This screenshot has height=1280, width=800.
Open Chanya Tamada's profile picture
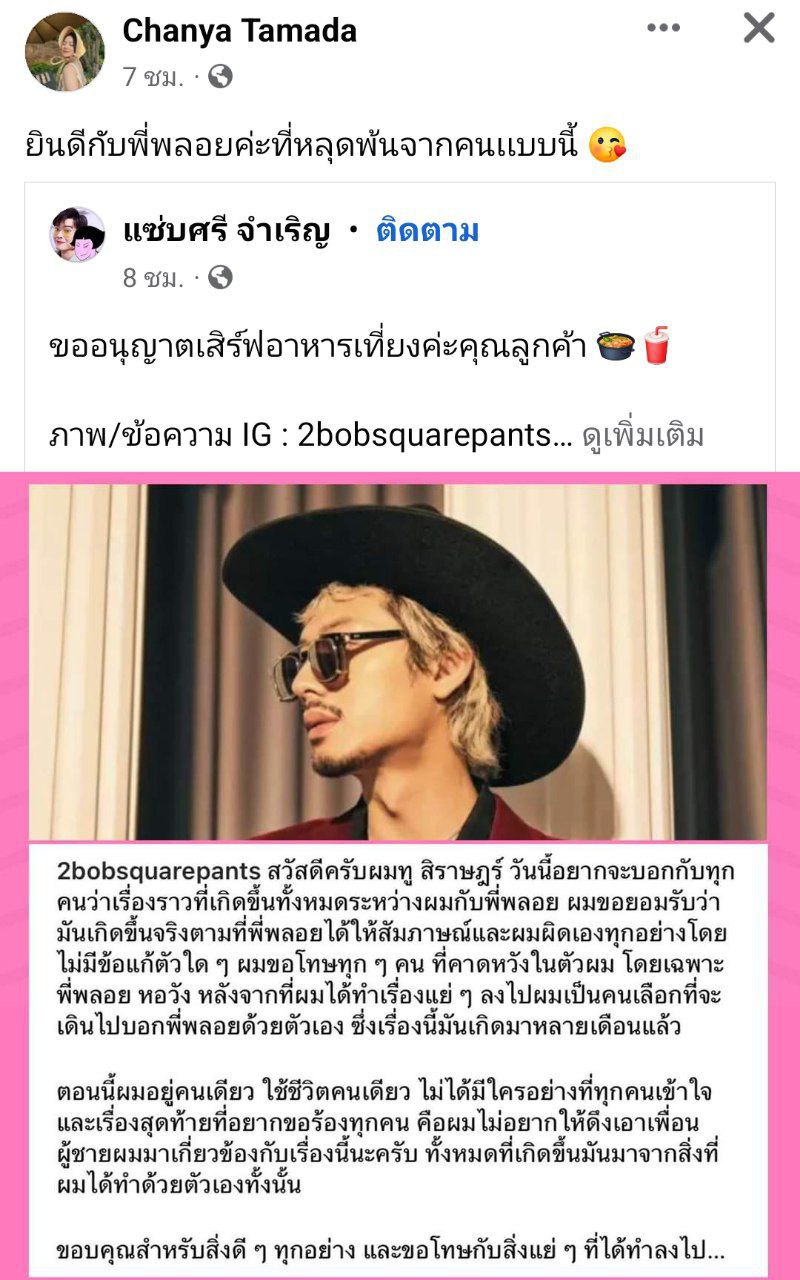tap(64, 52)
